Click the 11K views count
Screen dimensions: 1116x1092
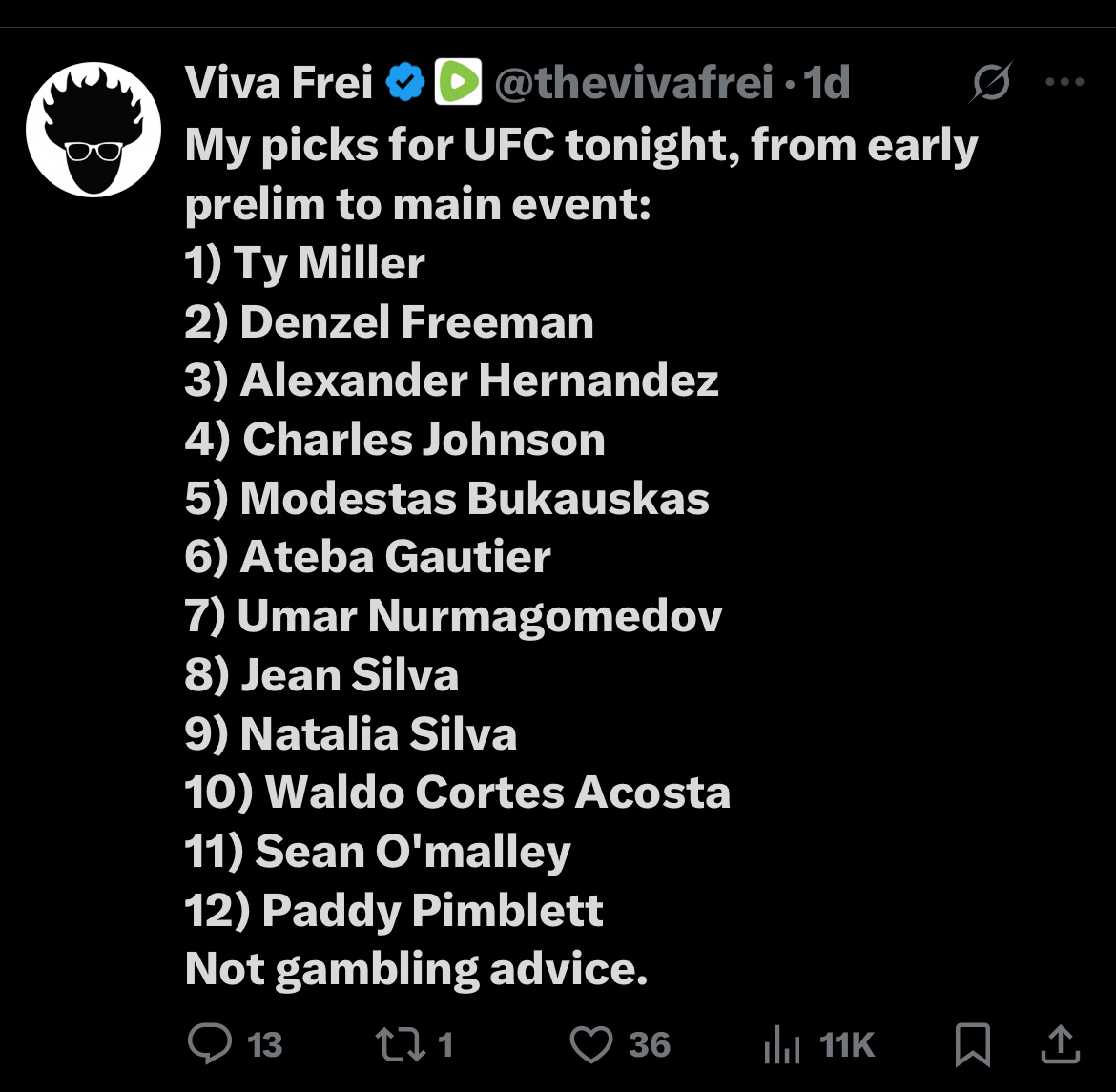tap(847, 1045)
